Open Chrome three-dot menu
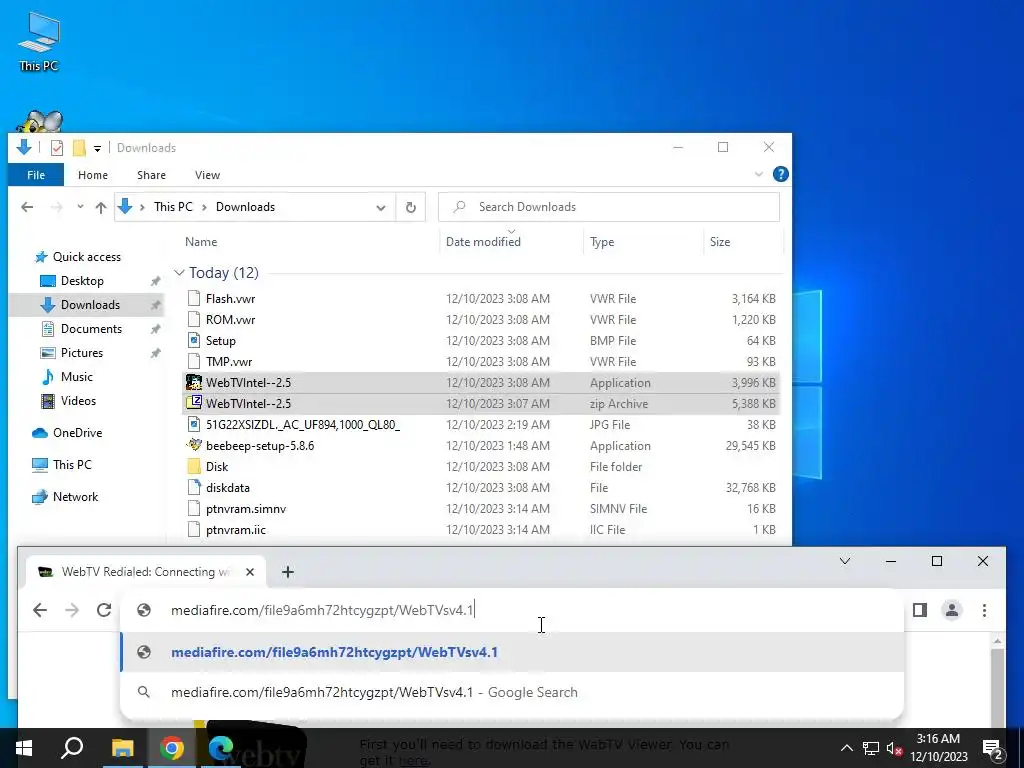1024x768 pixels. (x=984, y=610)
